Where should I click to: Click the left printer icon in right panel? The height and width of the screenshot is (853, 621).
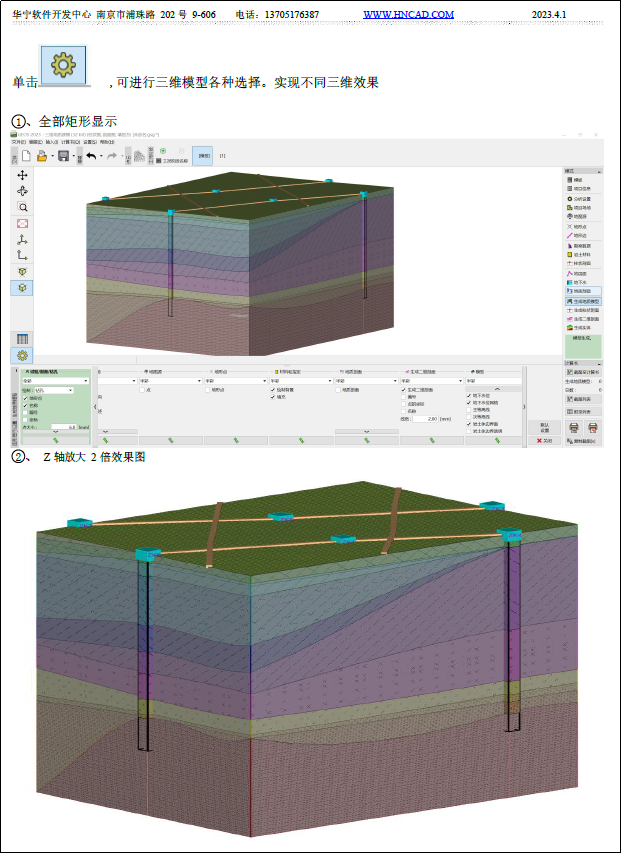tap(574, 428)
